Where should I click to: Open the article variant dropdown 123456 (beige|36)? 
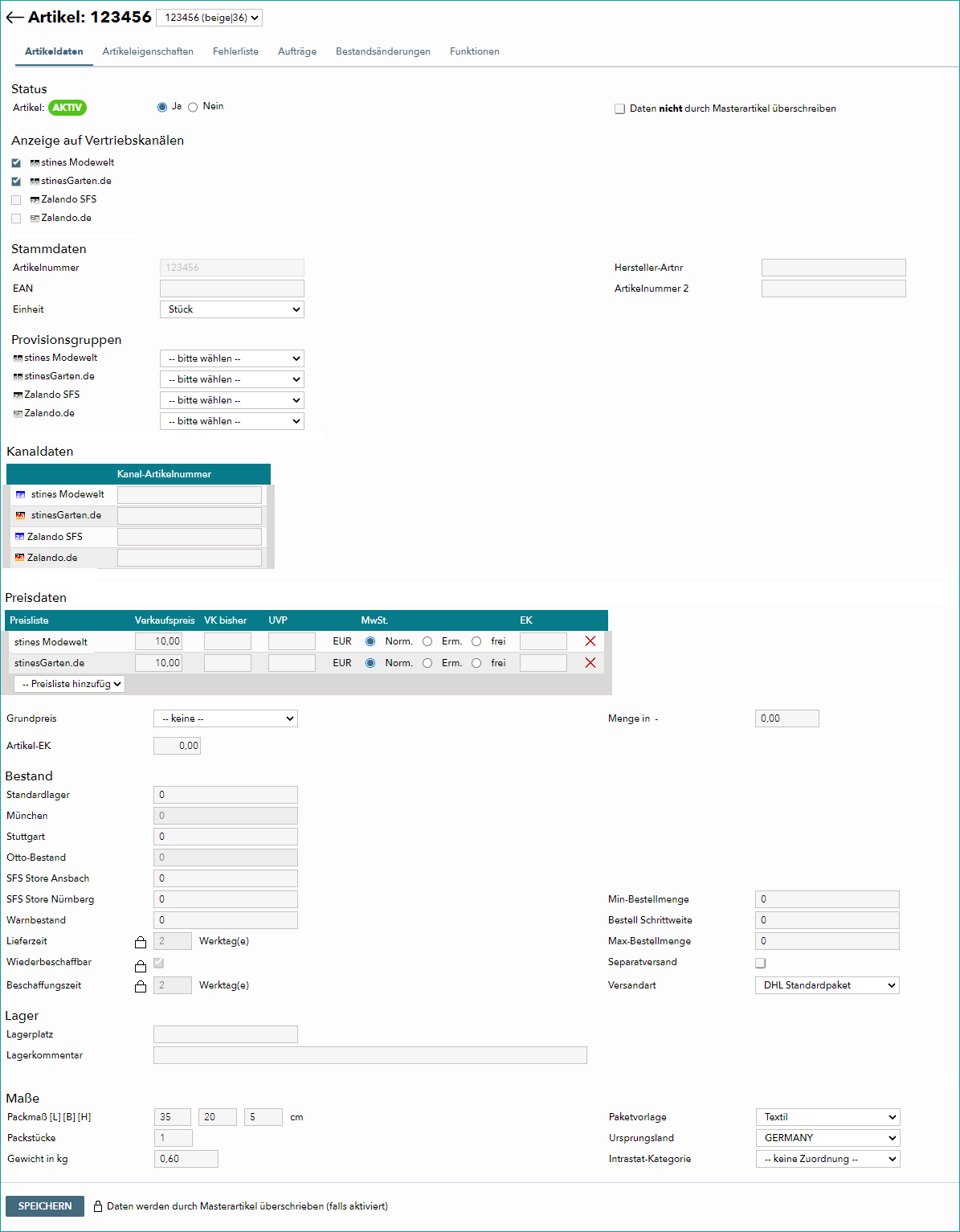tap(209, 18)
